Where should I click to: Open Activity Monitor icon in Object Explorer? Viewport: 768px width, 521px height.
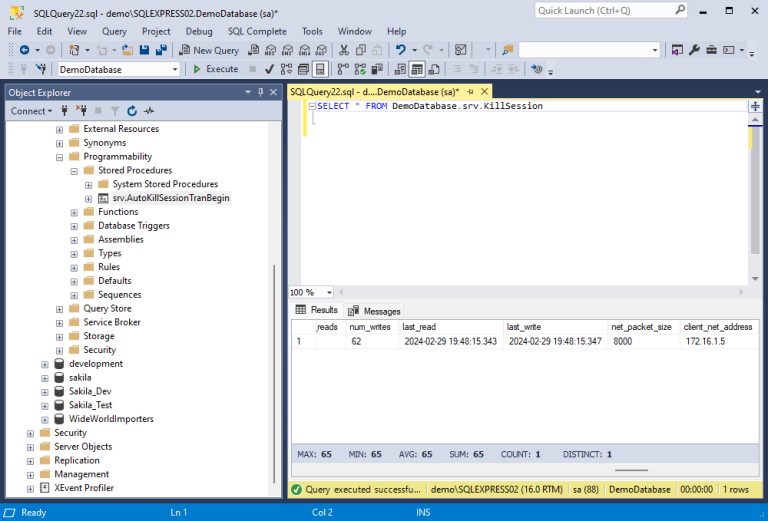149,111
